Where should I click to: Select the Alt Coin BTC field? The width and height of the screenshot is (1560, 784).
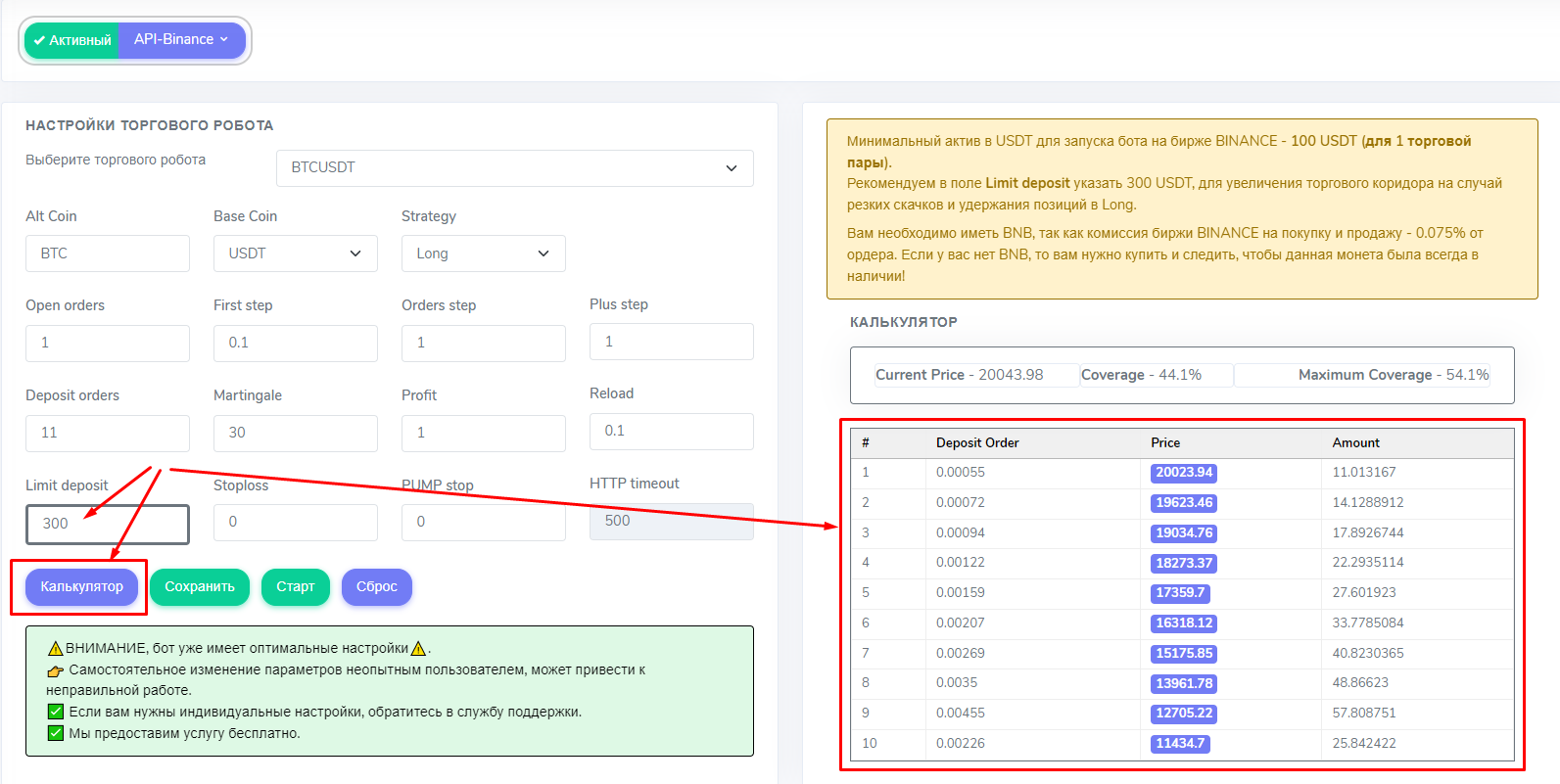coord(108,254)
